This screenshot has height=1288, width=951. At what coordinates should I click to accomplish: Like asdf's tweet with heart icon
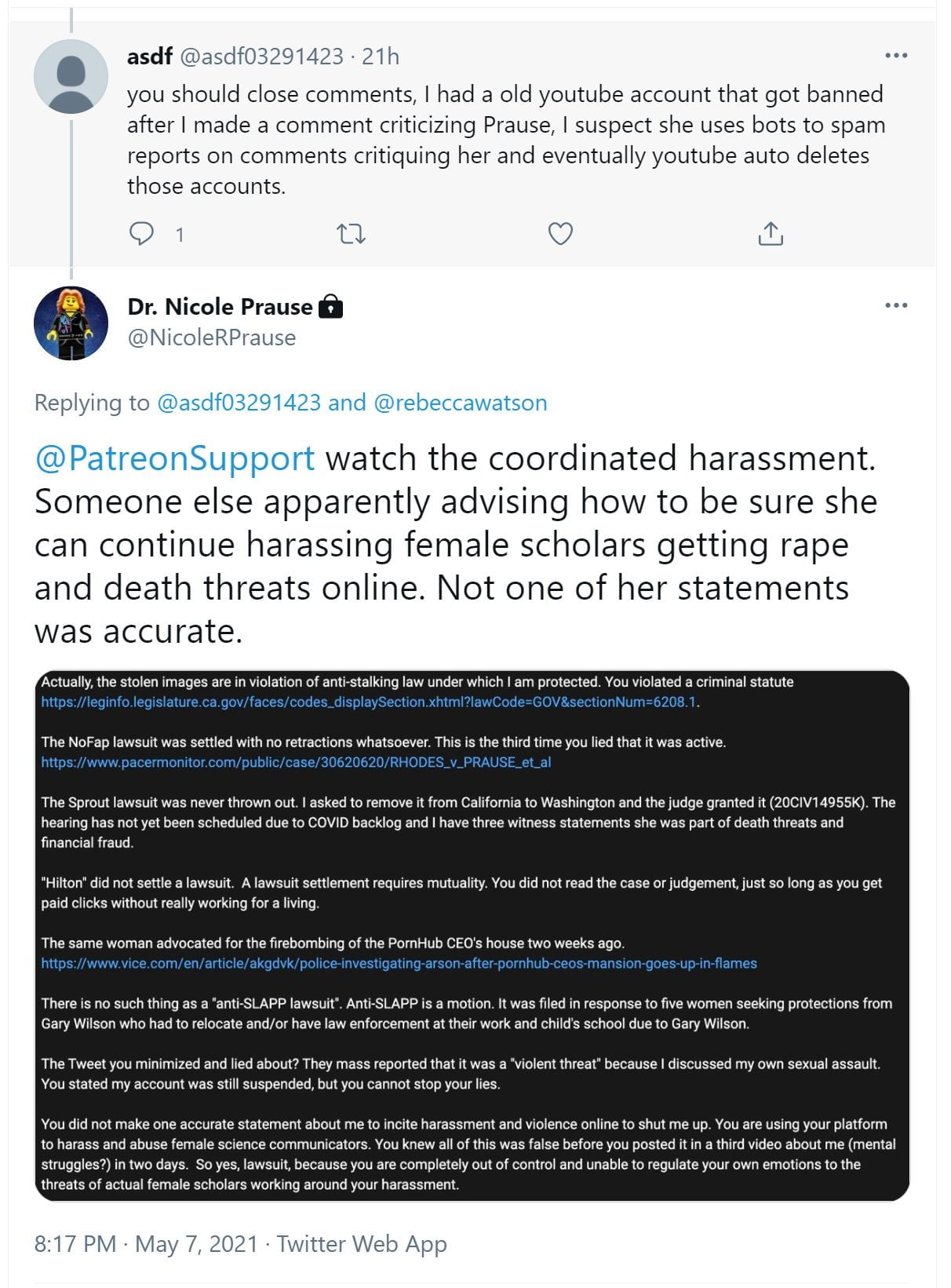click(x=560, y=234)
